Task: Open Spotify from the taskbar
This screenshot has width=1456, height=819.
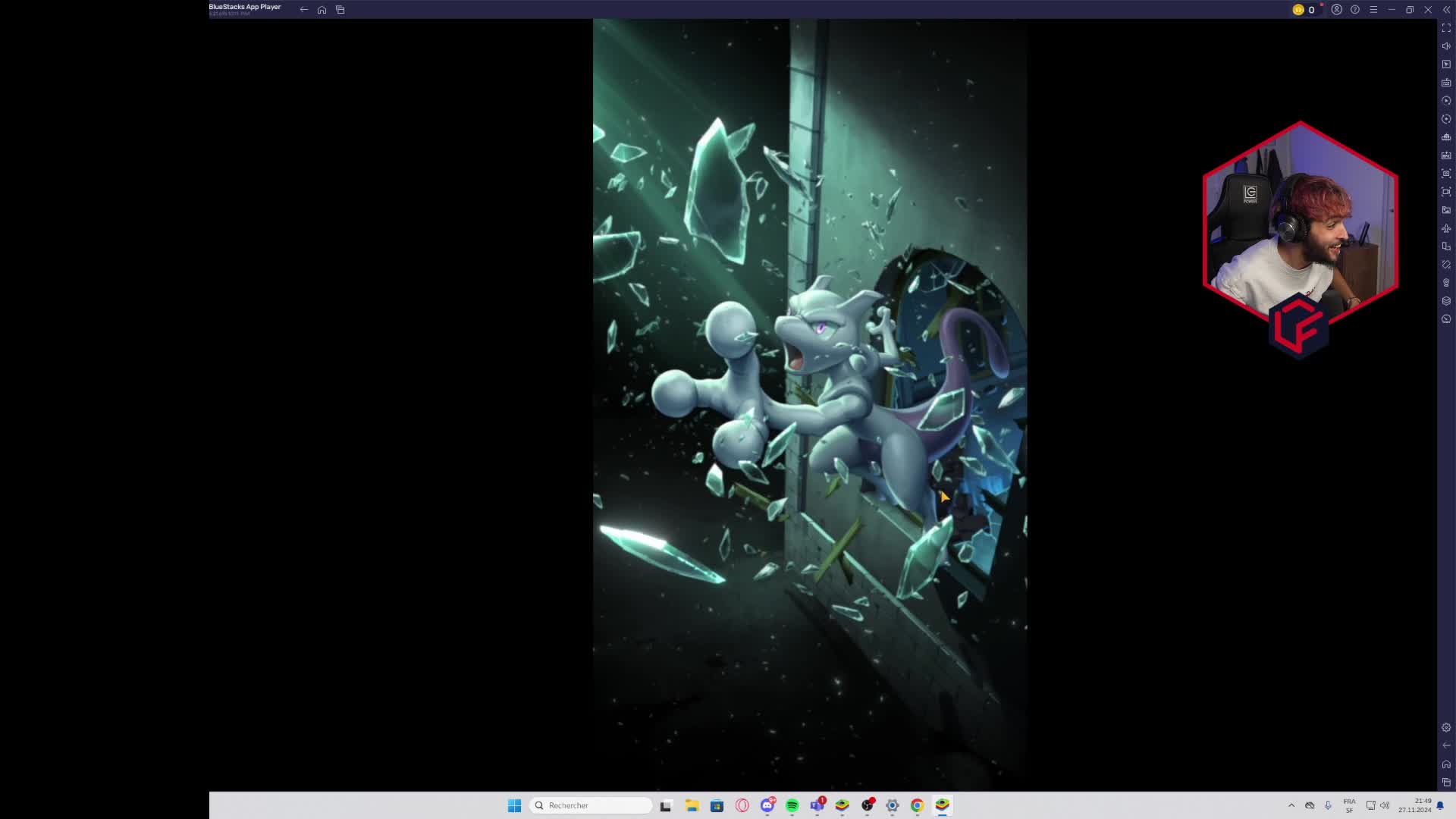Action: pos(792,805)
